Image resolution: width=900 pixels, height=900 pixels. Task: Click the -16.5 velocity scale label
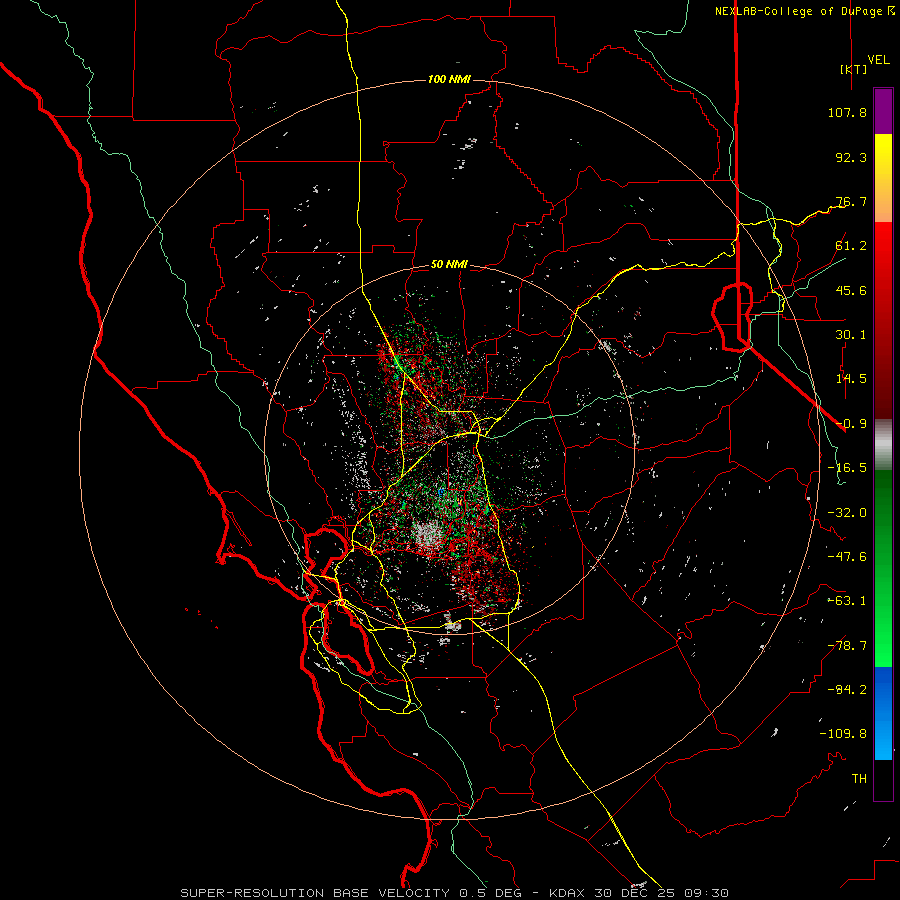click(x=847, y=468)
